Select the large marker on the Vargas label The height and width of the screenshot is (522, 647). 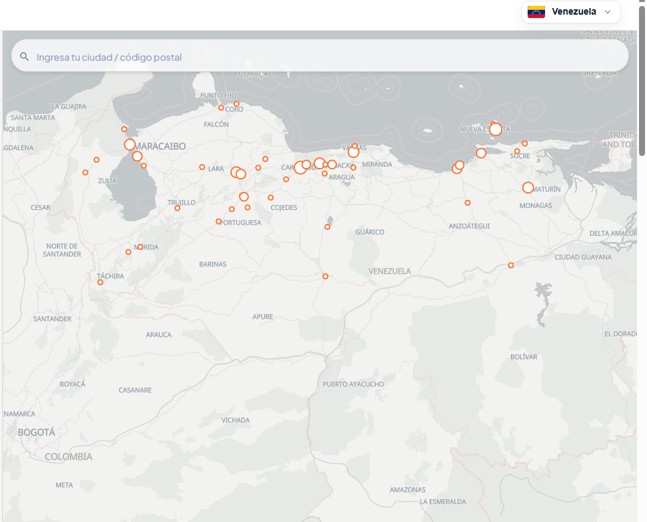[353, 152]
